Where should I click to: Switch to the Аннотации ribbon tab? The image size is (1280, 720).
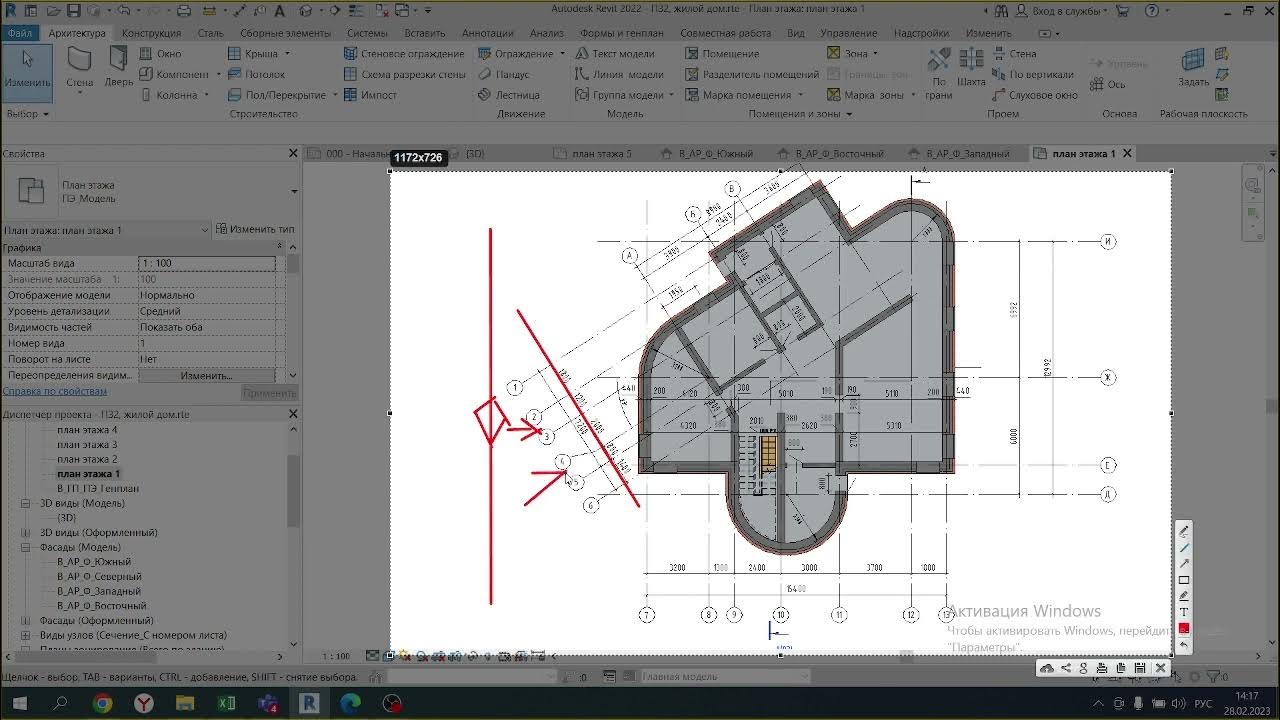click(488, 33)
